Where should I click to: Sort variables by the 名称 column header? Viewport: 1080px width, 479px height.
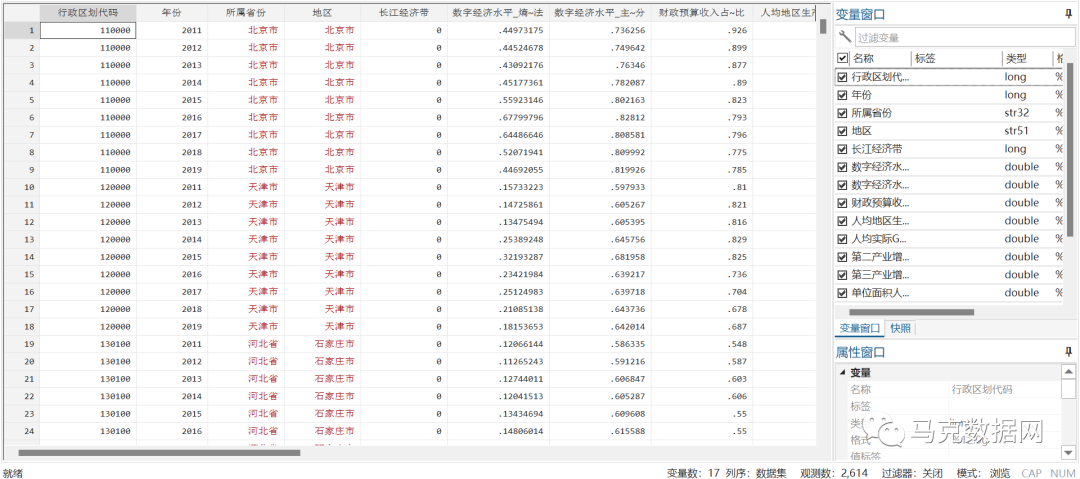tap(880, 59)
